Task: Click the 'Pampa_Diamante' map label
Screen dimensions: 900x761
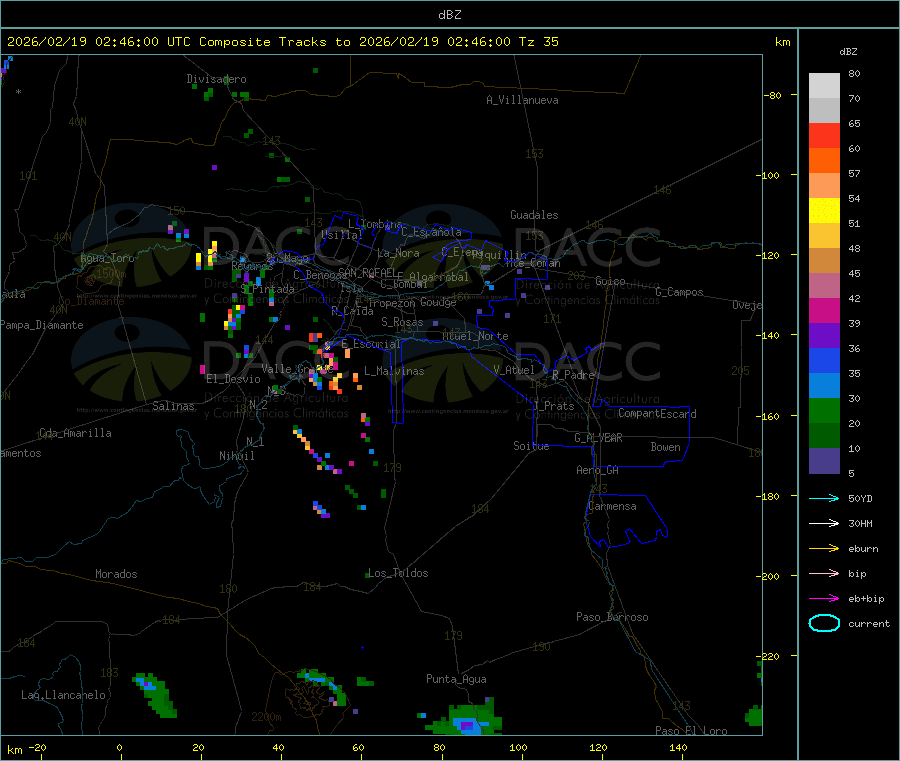Action: (x=41, y=325)
